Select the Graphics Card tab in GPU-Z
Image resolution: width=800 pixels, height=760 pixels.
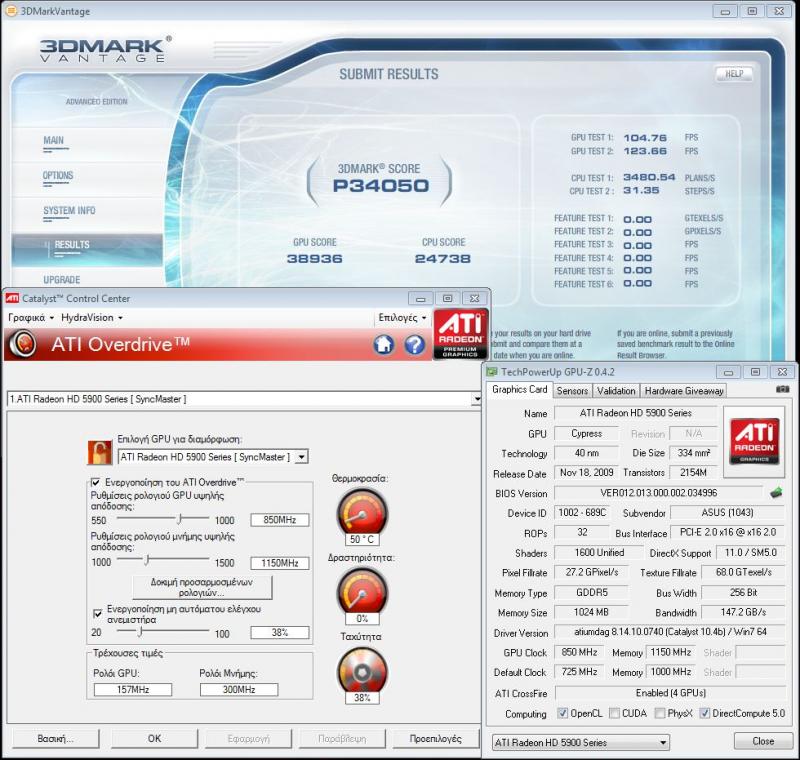519,389
